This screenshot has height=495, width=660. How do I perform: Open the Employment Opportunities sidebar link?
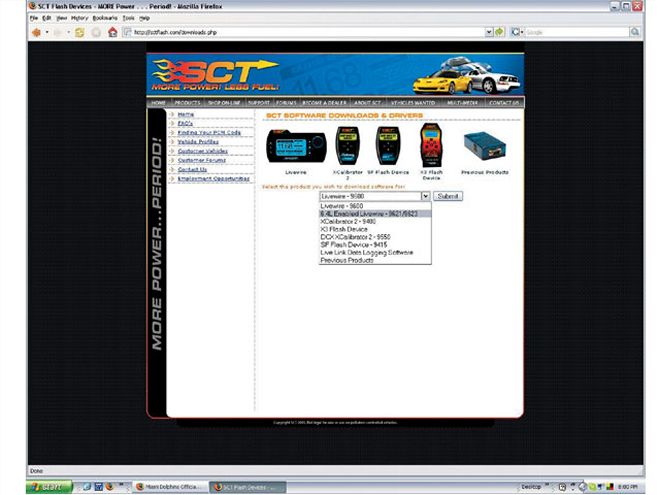pos(214,179)
